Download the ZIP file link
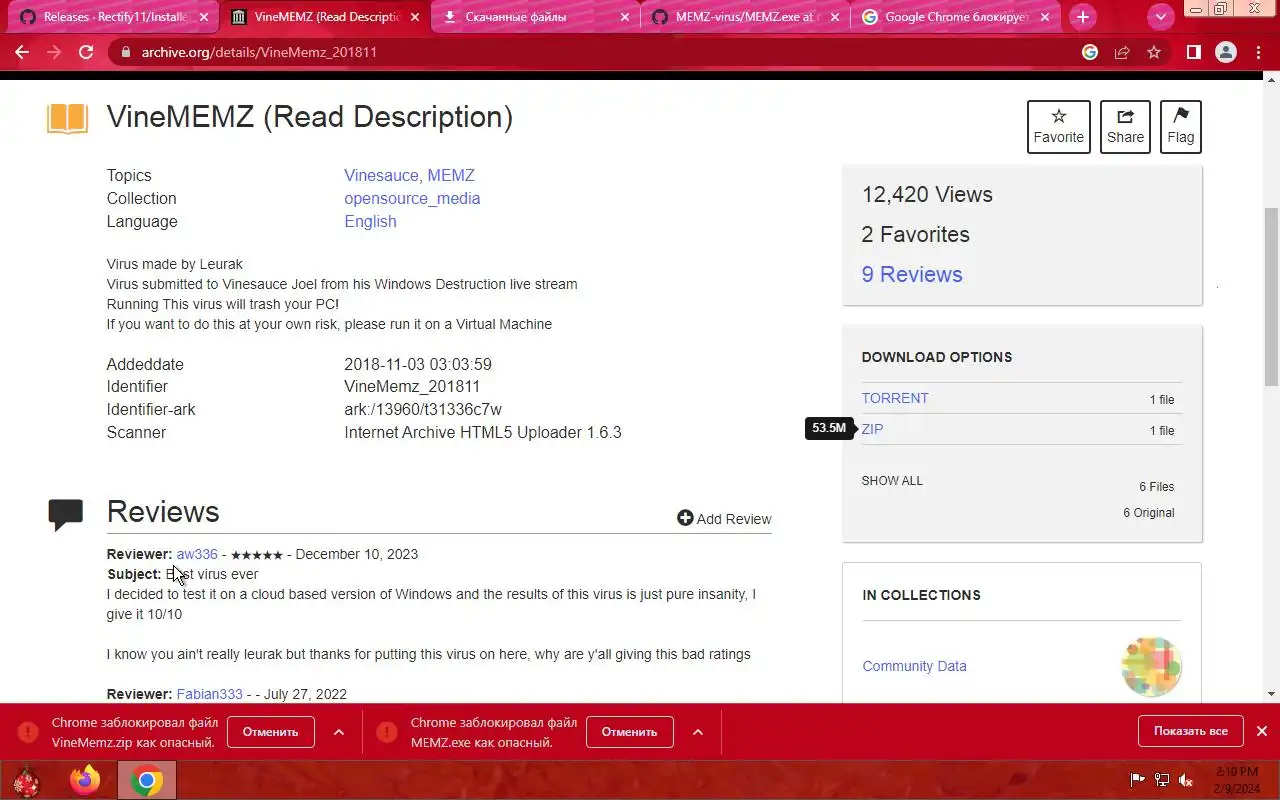Image resolution: width=1280 pixels, height=800 pixels. pos(872,429)
